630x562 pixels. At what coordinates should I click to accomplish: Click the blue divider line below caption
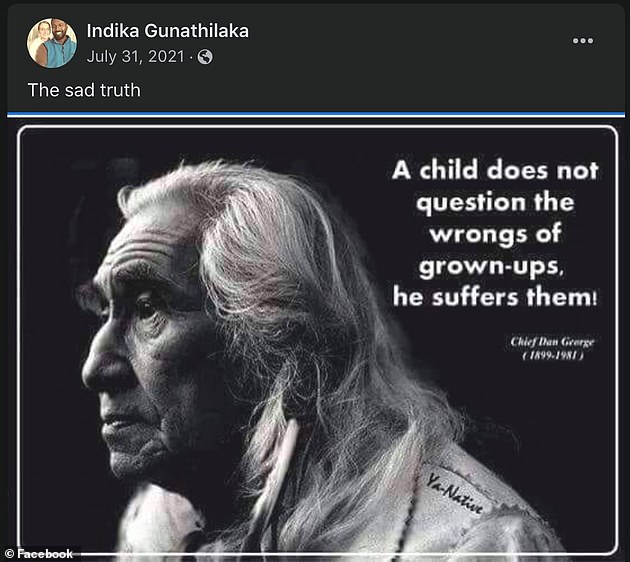(x=316, y=114)
